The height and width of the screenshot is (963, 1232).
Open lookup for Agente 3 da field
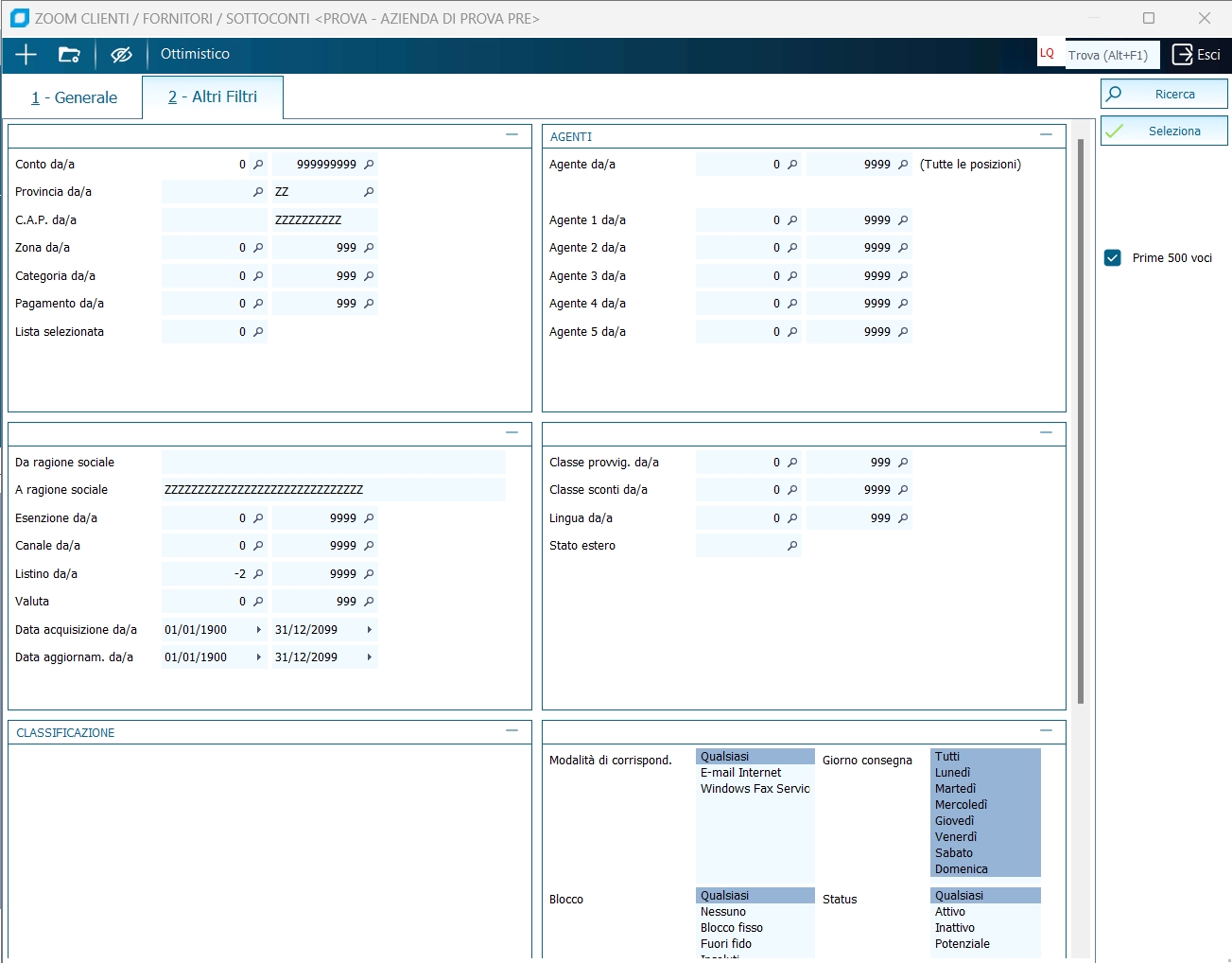point(792,276)
